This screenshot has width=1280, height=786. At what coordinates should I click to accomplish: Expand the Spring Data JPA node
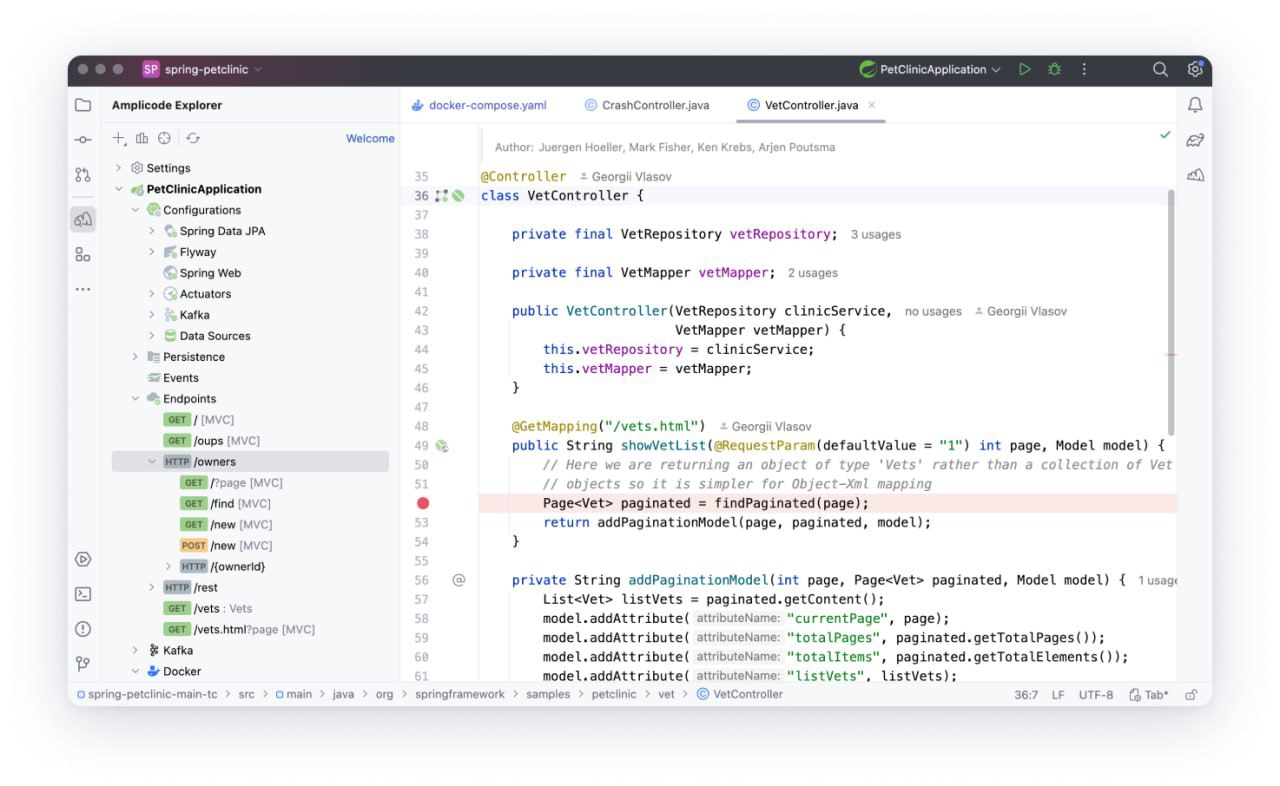pyautogui.click(x=151, y=231)
